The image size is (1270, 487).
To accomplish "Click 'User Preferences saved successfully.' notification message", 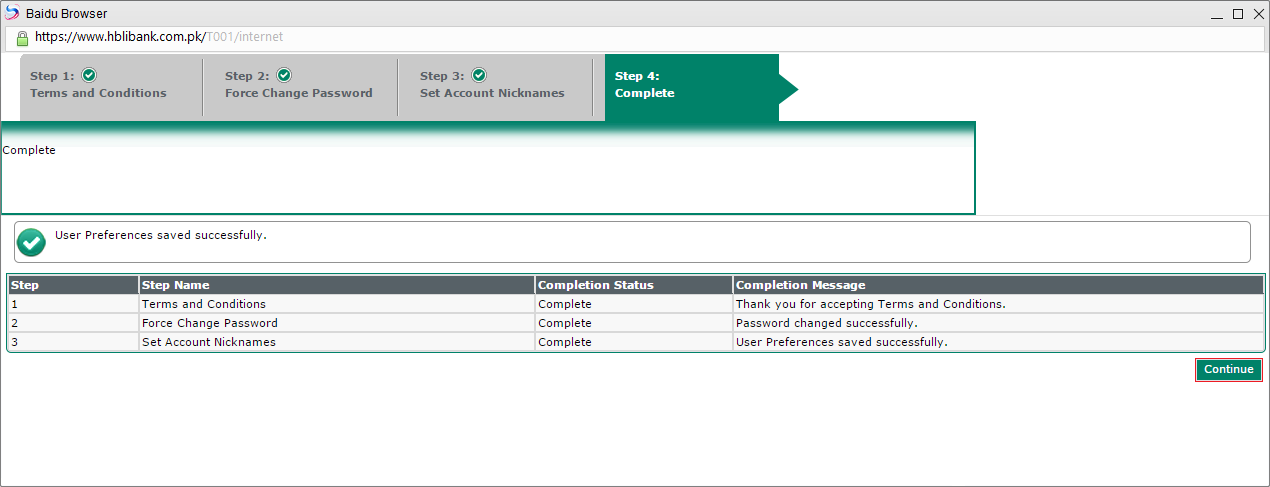I will click(161, 236).
